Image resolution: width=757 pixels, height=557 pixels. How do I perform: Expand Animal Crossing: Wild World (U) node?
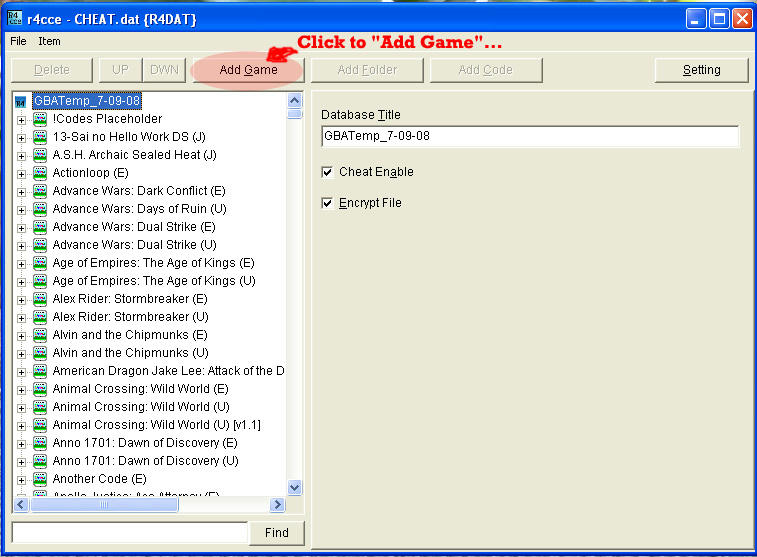(21, 408)
